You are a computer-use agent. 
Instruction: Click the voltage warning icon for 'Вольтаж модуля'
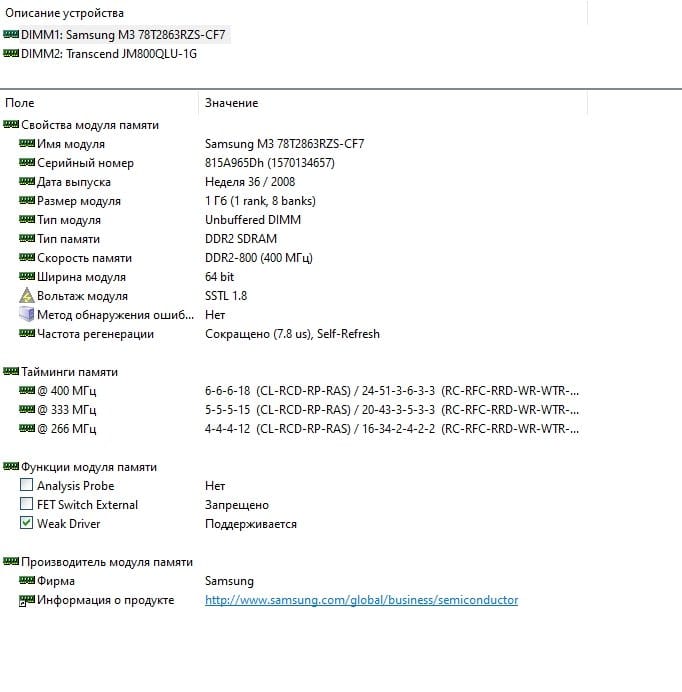click(27, 295)
